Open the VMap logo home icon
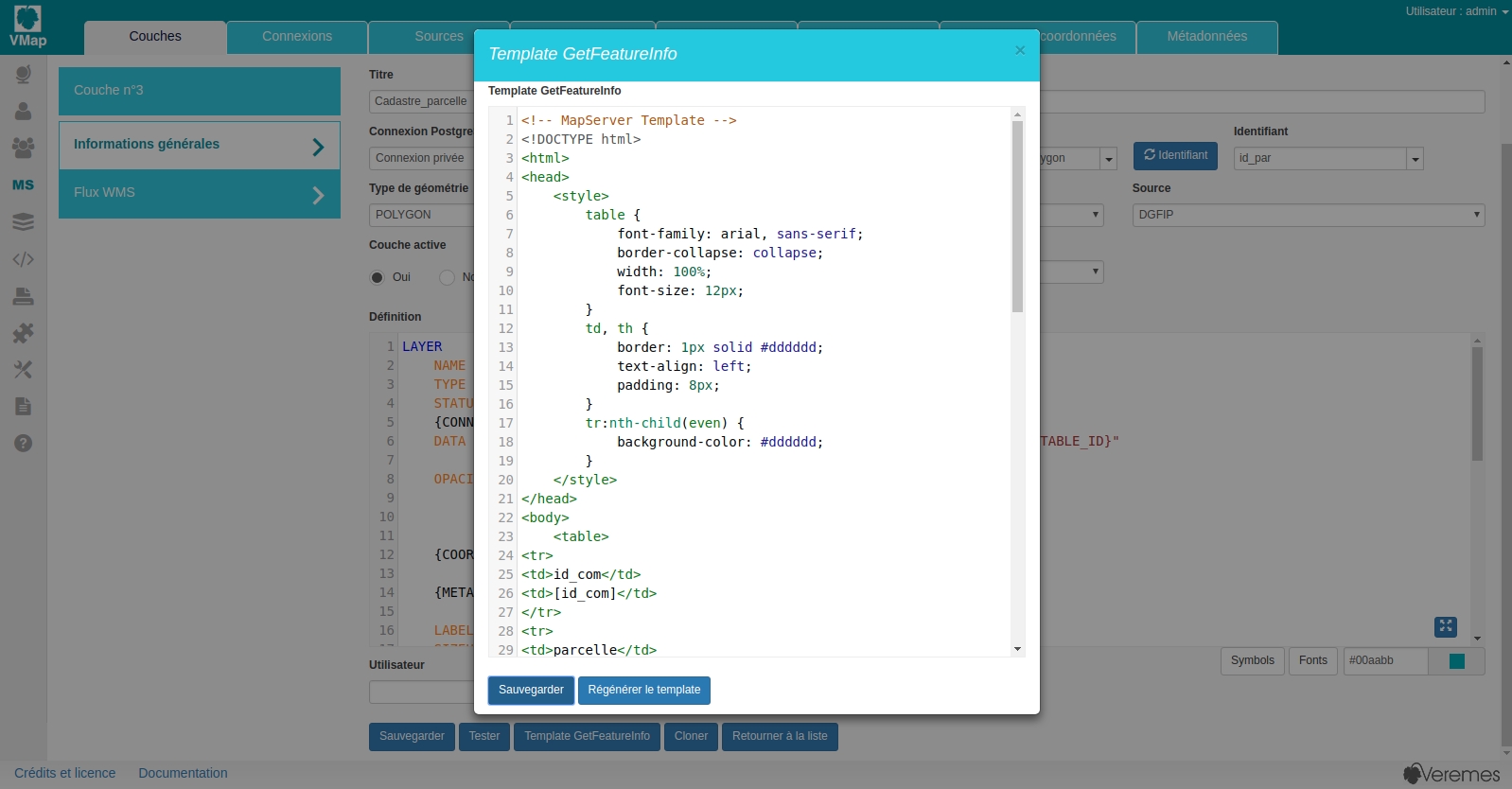Image resolution: width=1512 pixels, height=789 pixels. 27,26
